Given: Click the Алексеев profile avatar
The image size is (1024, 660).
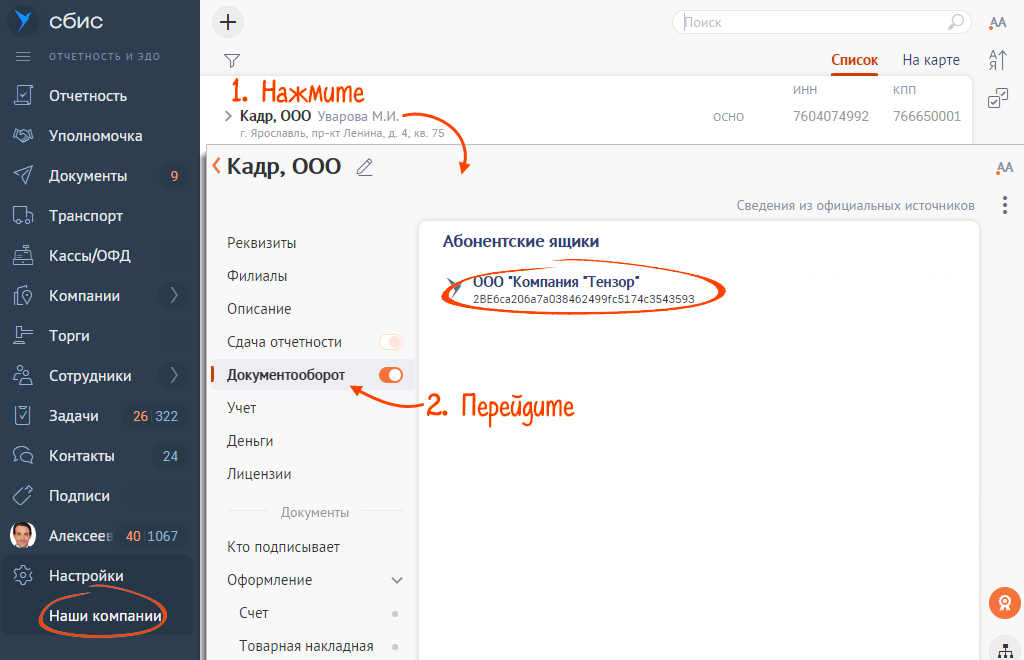Looking at the screenshot, I should coord(23,535).
